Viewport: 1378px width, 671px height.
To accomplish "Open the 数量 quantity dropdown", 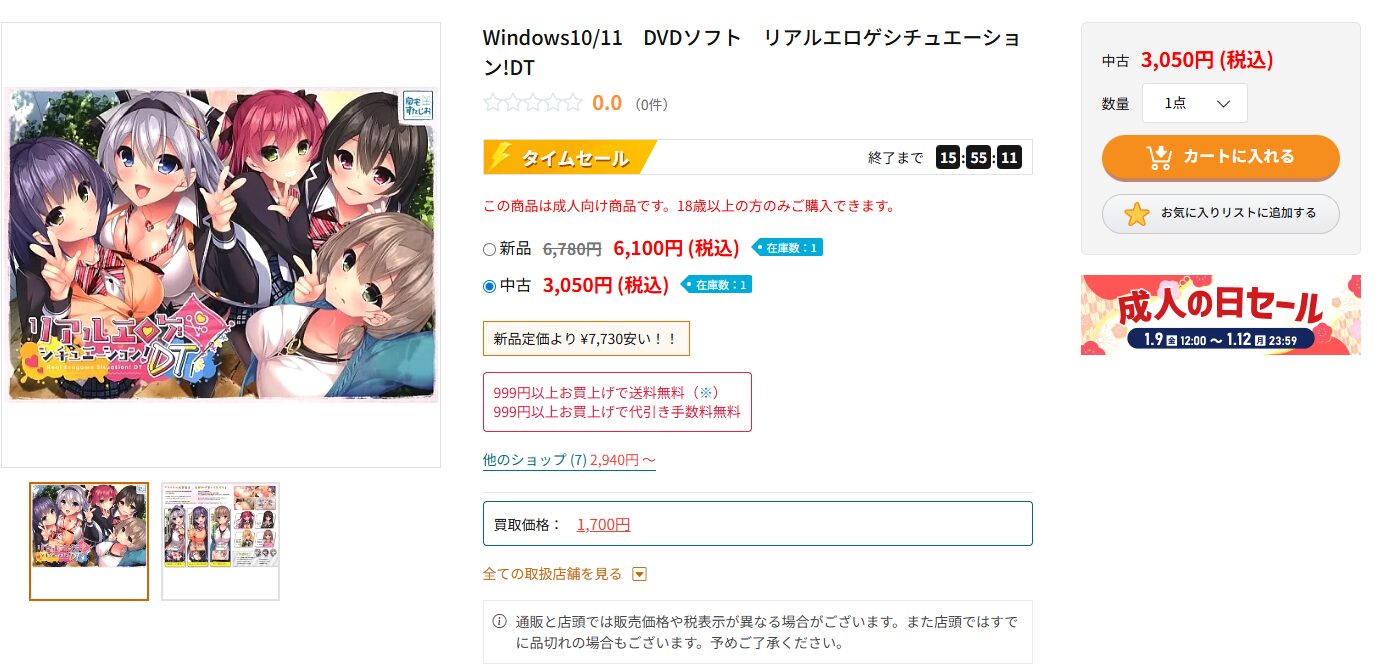I will pos(1195,103).
